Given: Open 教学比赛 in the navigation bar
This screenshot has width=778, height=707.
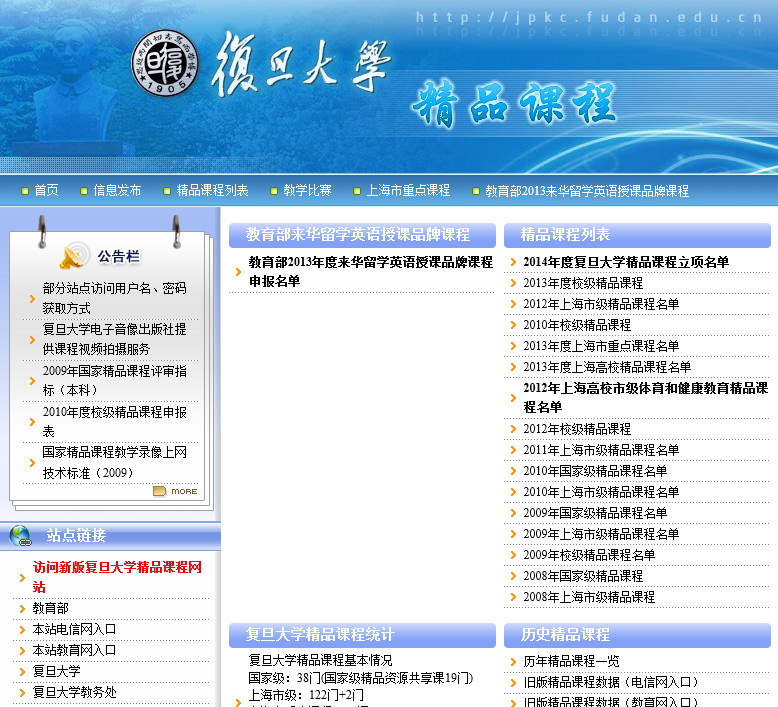Looking at the screenshot, I should point(307,191).
